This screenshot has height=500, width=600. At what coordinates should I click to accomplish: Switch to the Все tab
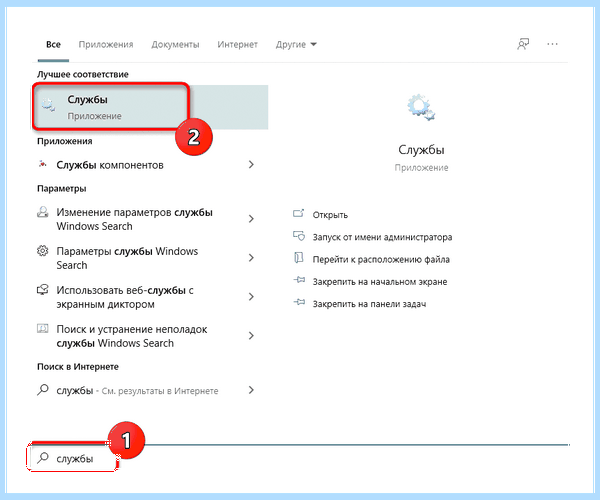click(53, 44)
